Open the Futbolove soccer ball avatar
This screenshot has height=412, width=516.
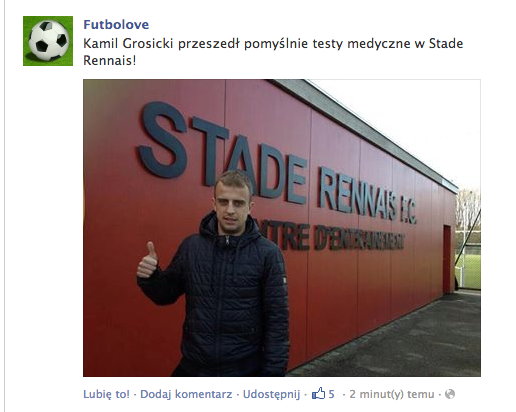tap(48, 41)
